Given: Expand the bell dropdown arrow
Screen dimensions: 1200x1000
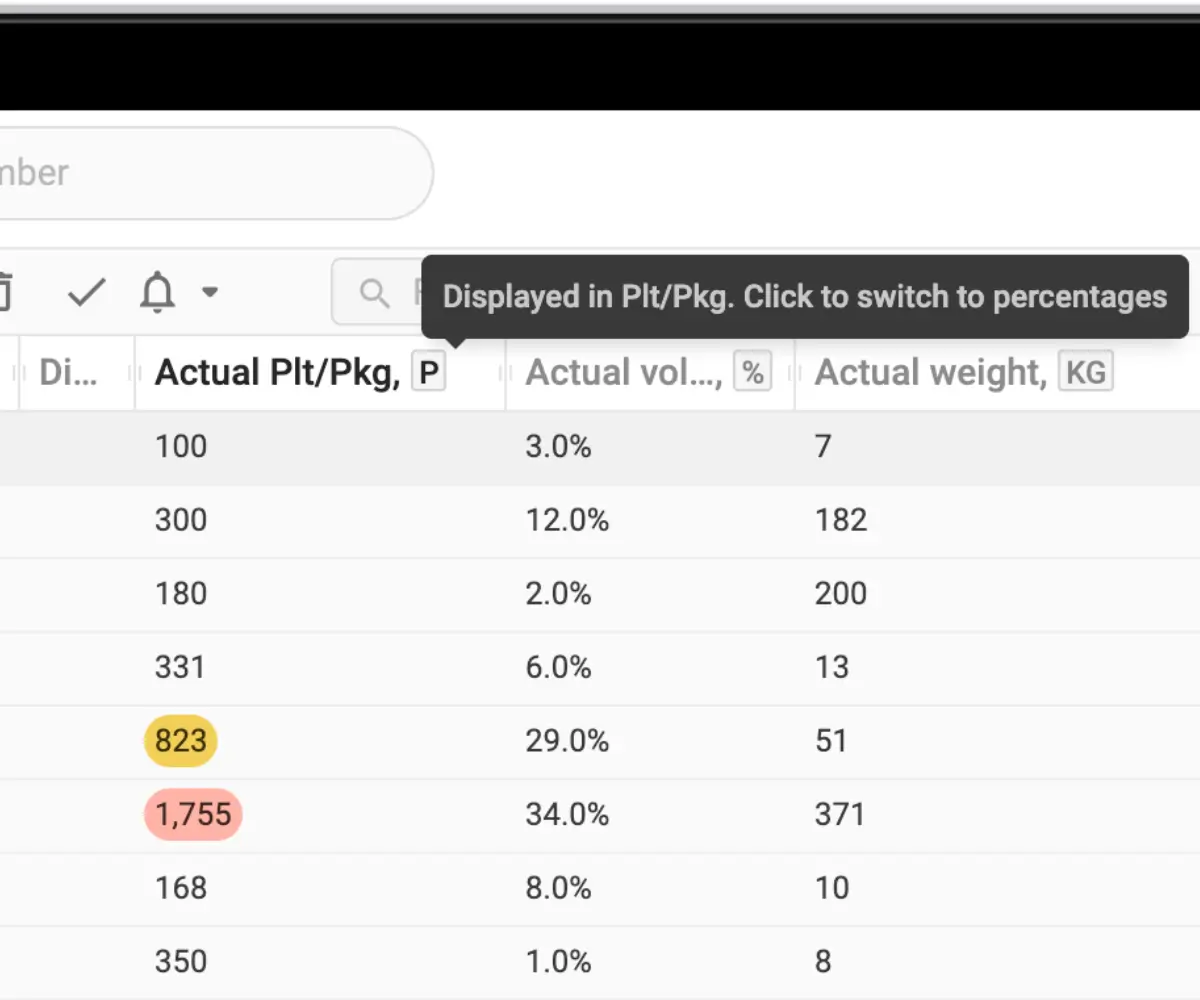Looking at the screenshot, I should pos(209,293).
